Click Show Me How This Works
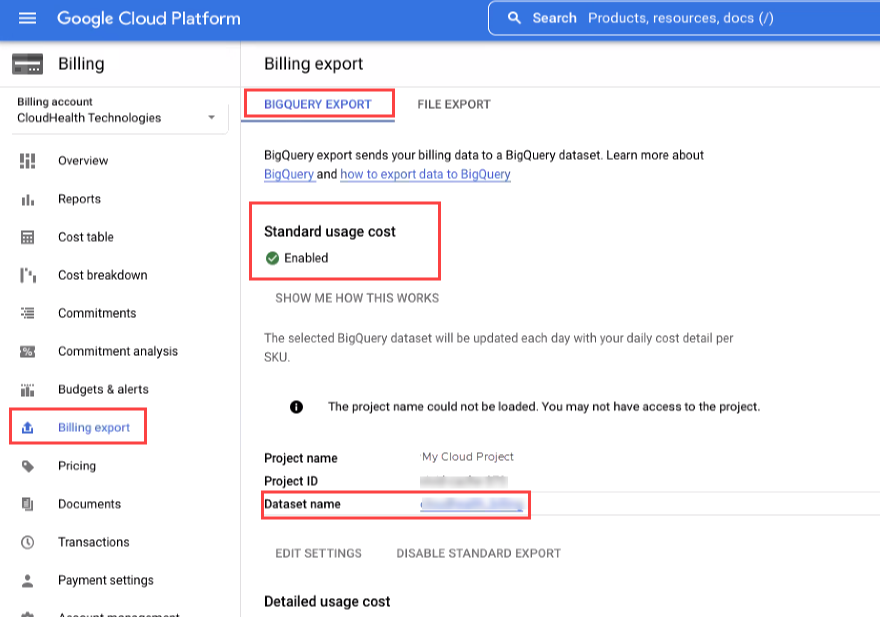 (x=357, y=298)
